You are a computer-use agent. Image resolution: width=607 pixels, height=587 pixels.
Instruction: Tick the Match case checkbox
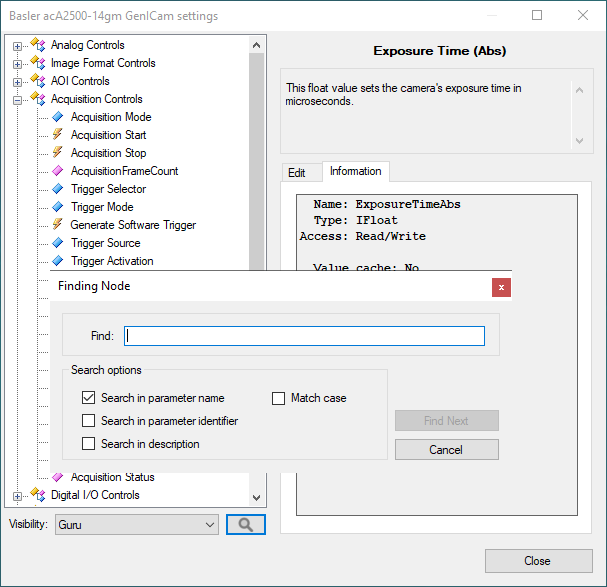pyautogui.click(x=279, y=398)
